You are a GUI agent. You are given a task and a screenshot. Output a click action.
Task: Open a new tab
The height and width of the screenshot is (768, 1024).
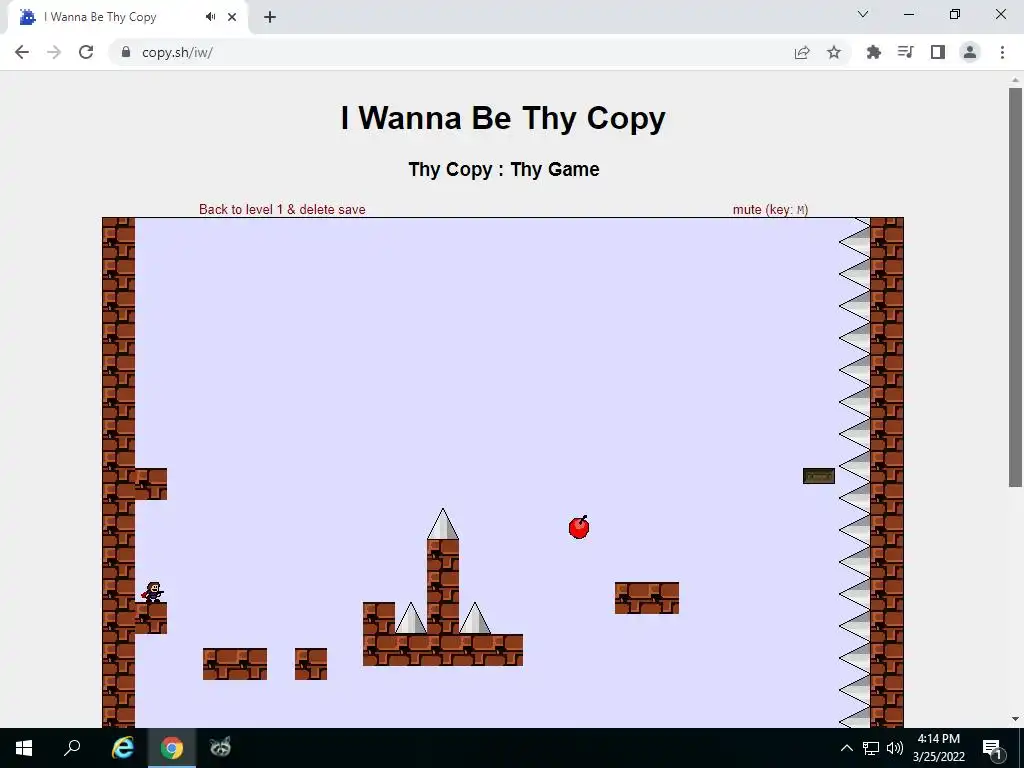(270, 17)
